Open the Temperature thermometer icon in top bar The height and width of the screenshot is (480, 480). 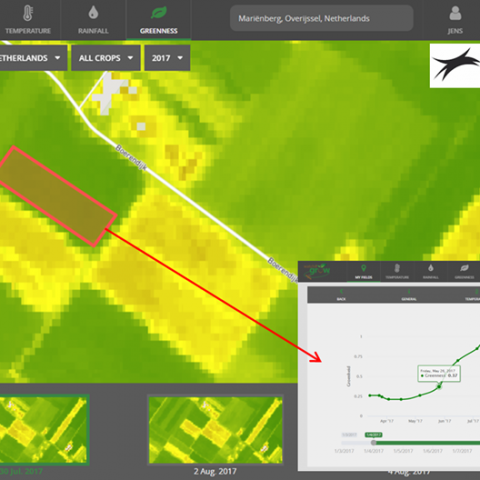click(28, 14)
